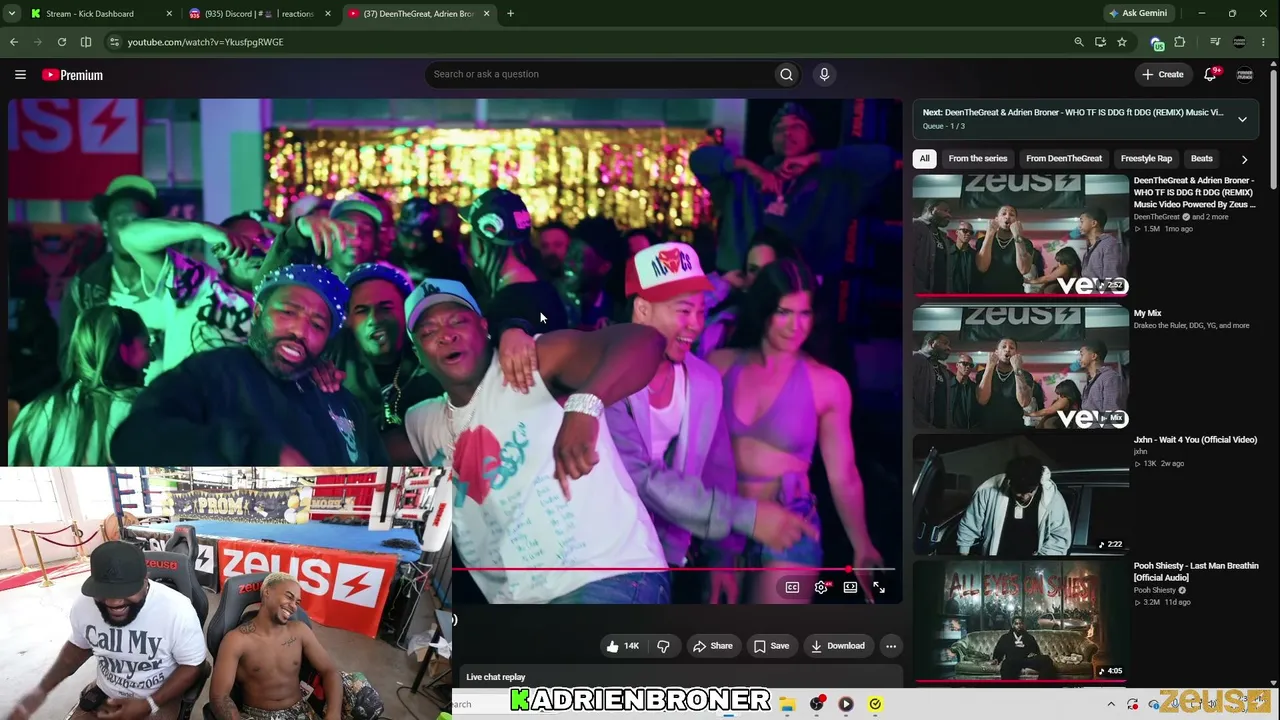This screenshot has width=1280, height=720.
Task: Visit the Pooh Shiesty channel name
Action: [x=1155, y=590]
